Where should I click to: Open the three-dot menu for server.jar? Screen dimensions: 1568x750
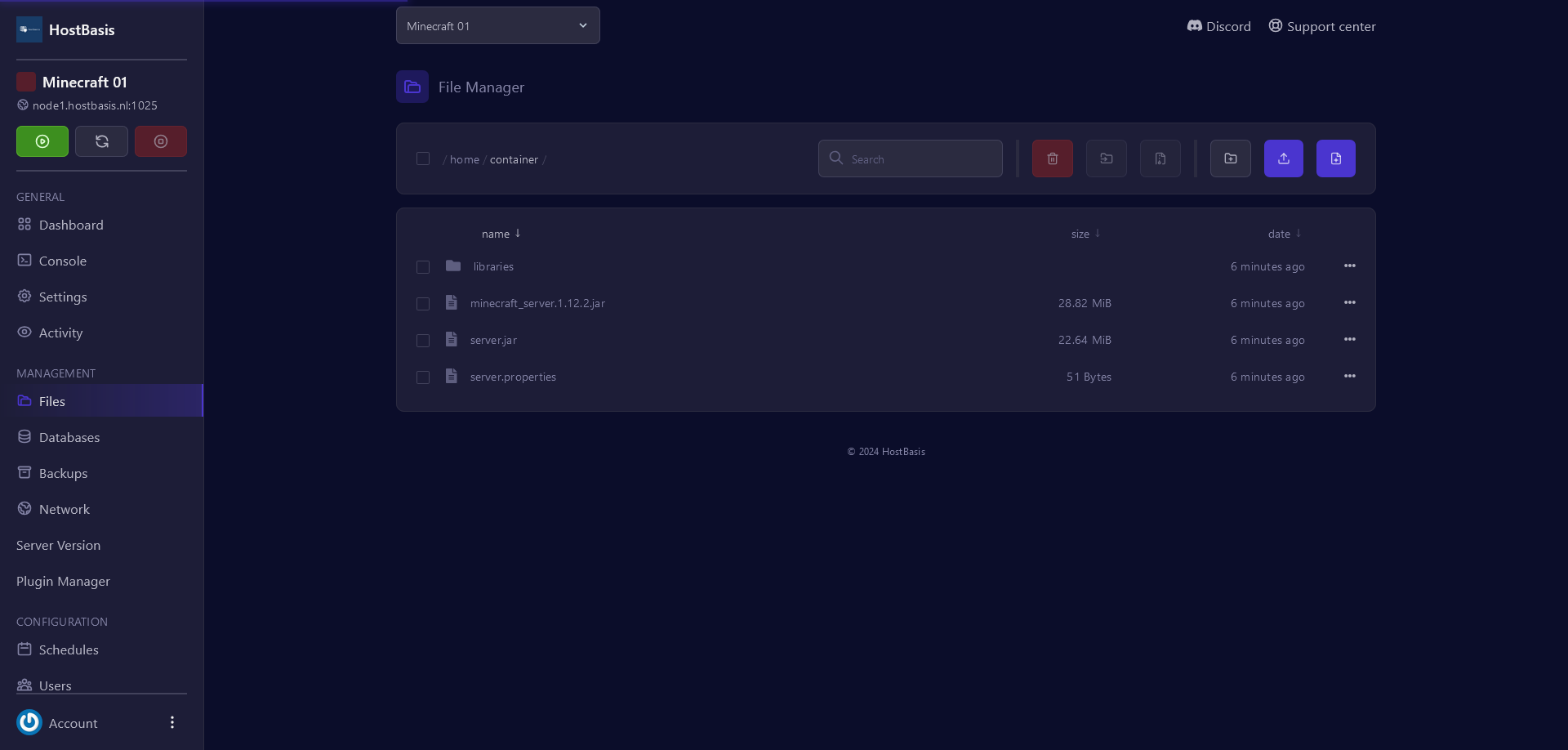[x=1350, y=339]
